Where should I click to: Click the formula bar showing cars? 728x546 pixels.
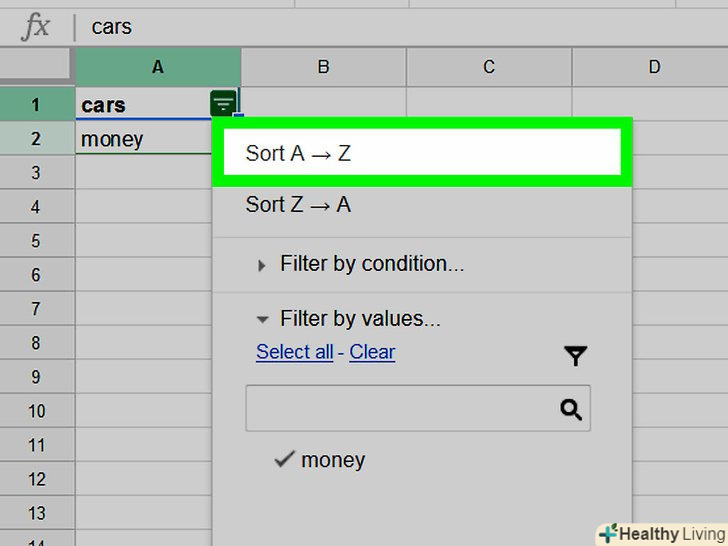pyautogui.click(x=400, y=27)
